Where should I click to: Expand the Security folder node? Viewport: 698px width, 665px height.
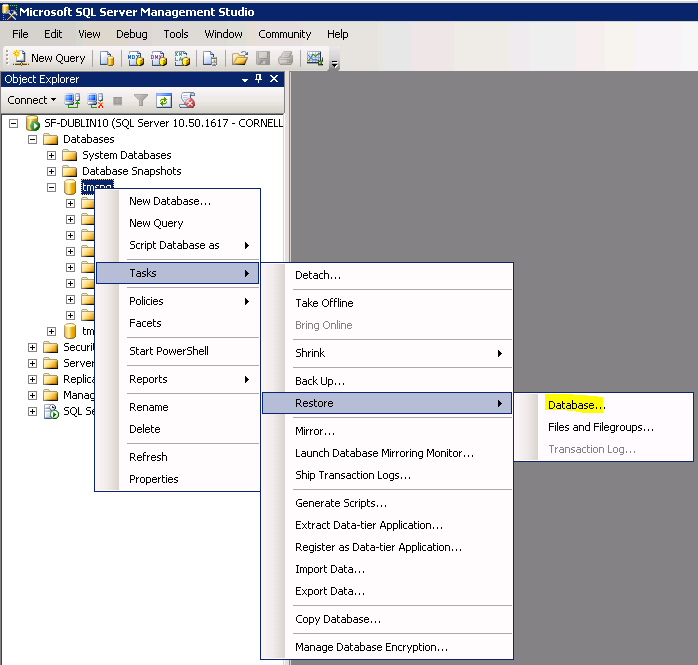(32, 347)
